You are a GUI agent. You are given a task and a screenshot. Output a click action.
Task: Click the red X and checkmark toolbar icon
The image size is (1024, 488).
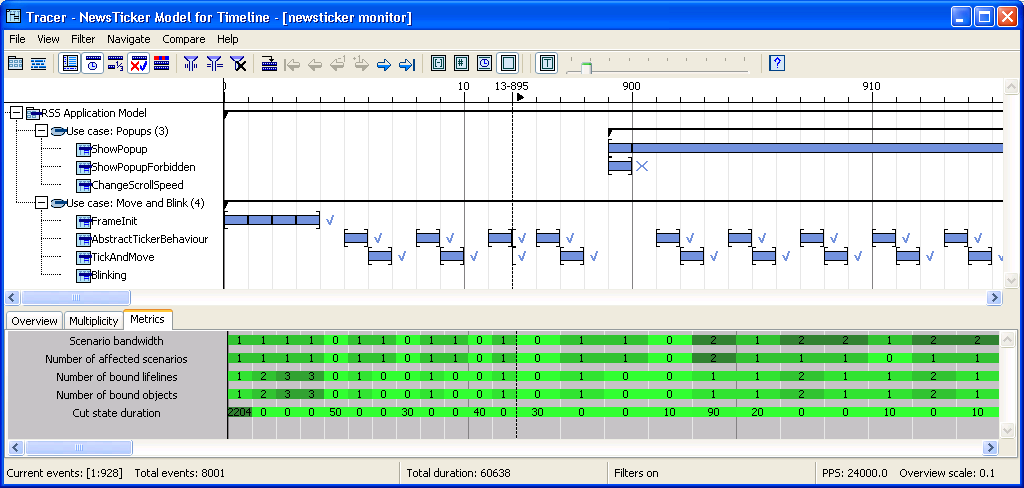(138, 64)
